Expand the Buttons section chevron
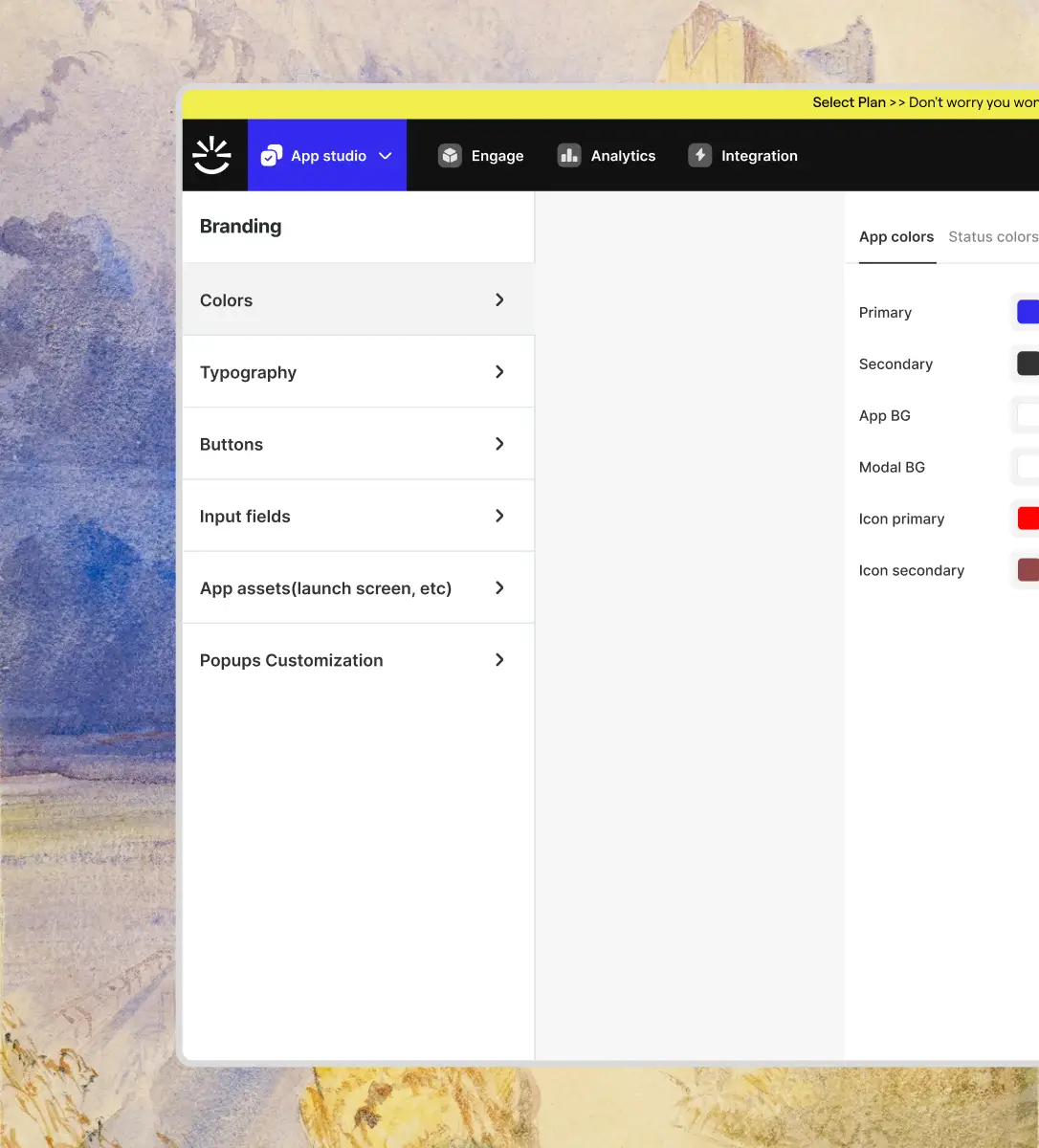The height and width of the screenshot is (1148, 1039). pyautogui.click(x=499, y=443)
